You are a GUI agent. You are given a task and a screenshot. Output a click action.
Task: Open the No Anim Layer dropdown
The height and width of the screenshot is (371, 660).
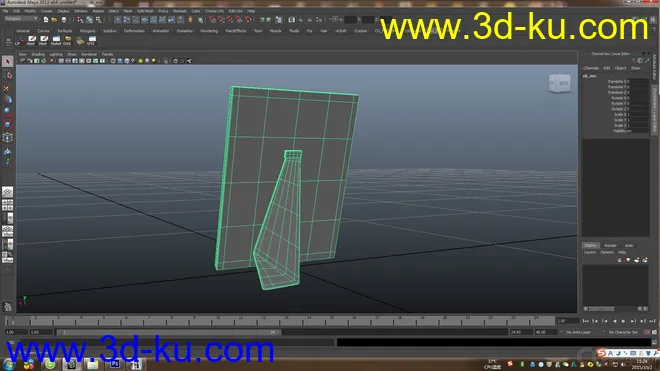[x=580, y=332]
